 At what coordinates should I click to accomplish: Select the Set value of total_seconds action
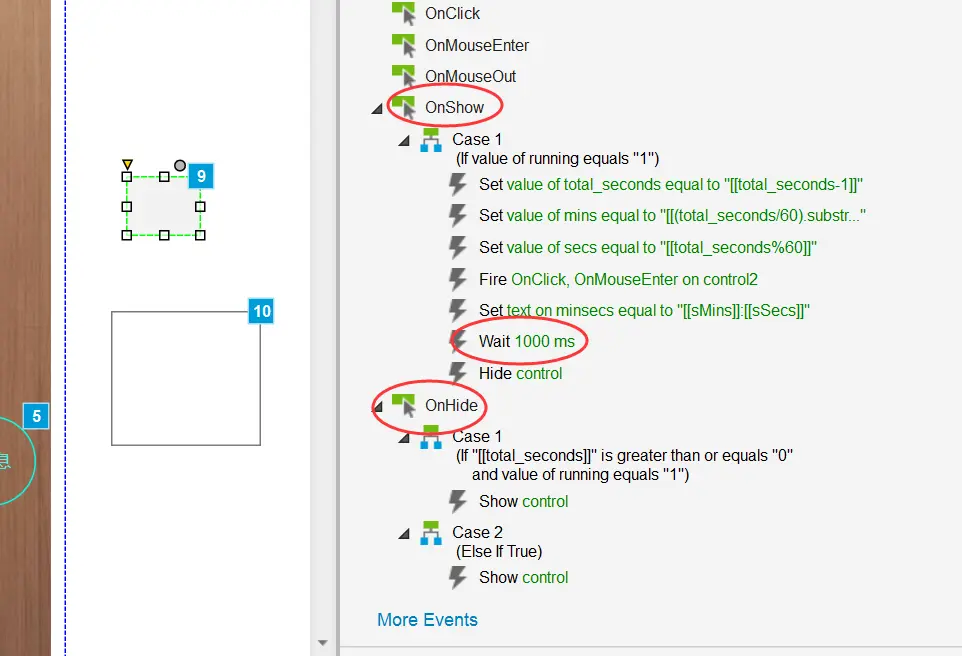670,184
